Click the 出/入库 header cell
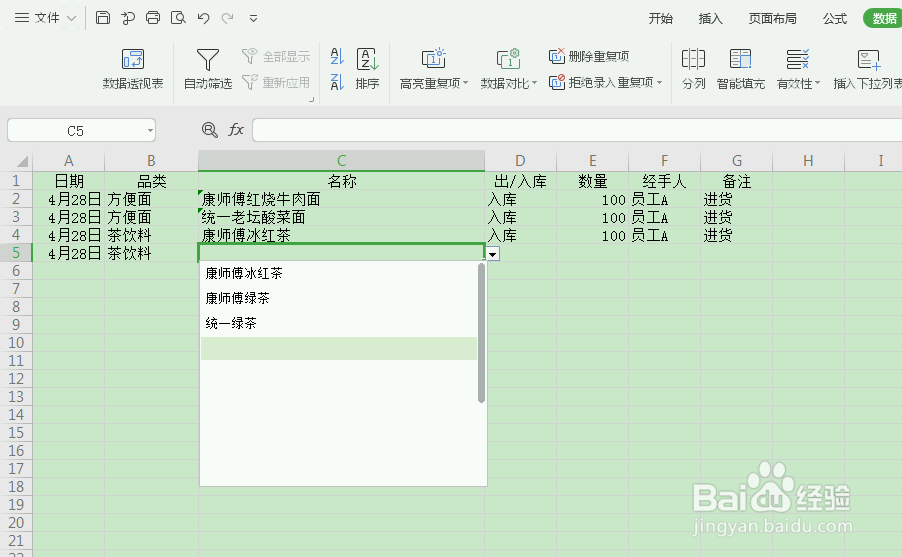The image size is (902, 557). 520,181
